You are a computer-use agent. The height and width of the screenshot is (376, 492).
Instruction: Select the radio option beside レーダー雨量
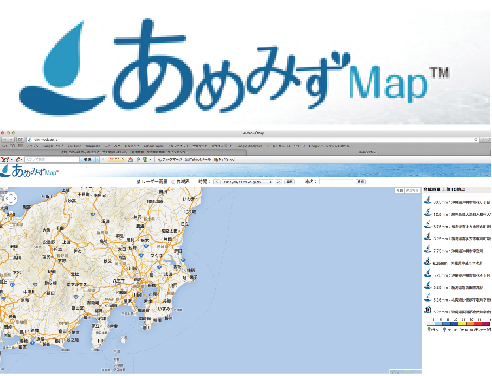click(x=173, y=182)
